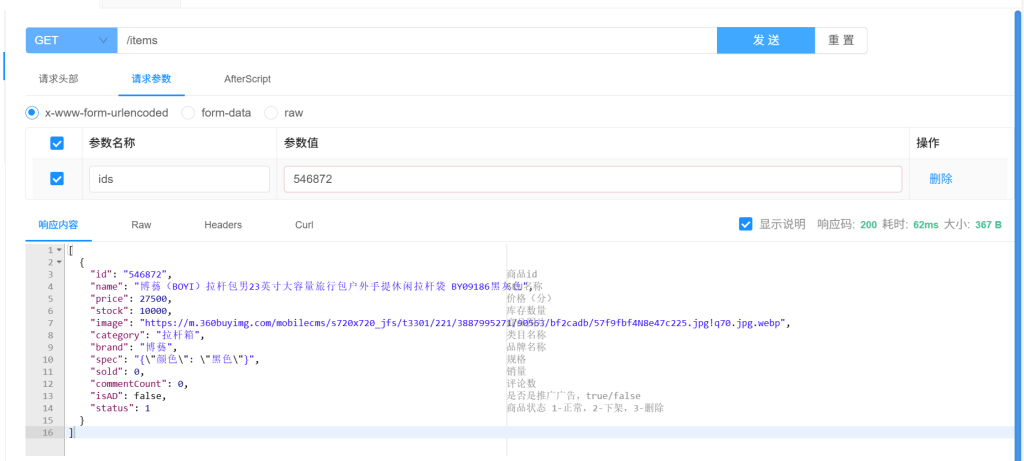Collapse the JSON array at line 1

[59, 250]
